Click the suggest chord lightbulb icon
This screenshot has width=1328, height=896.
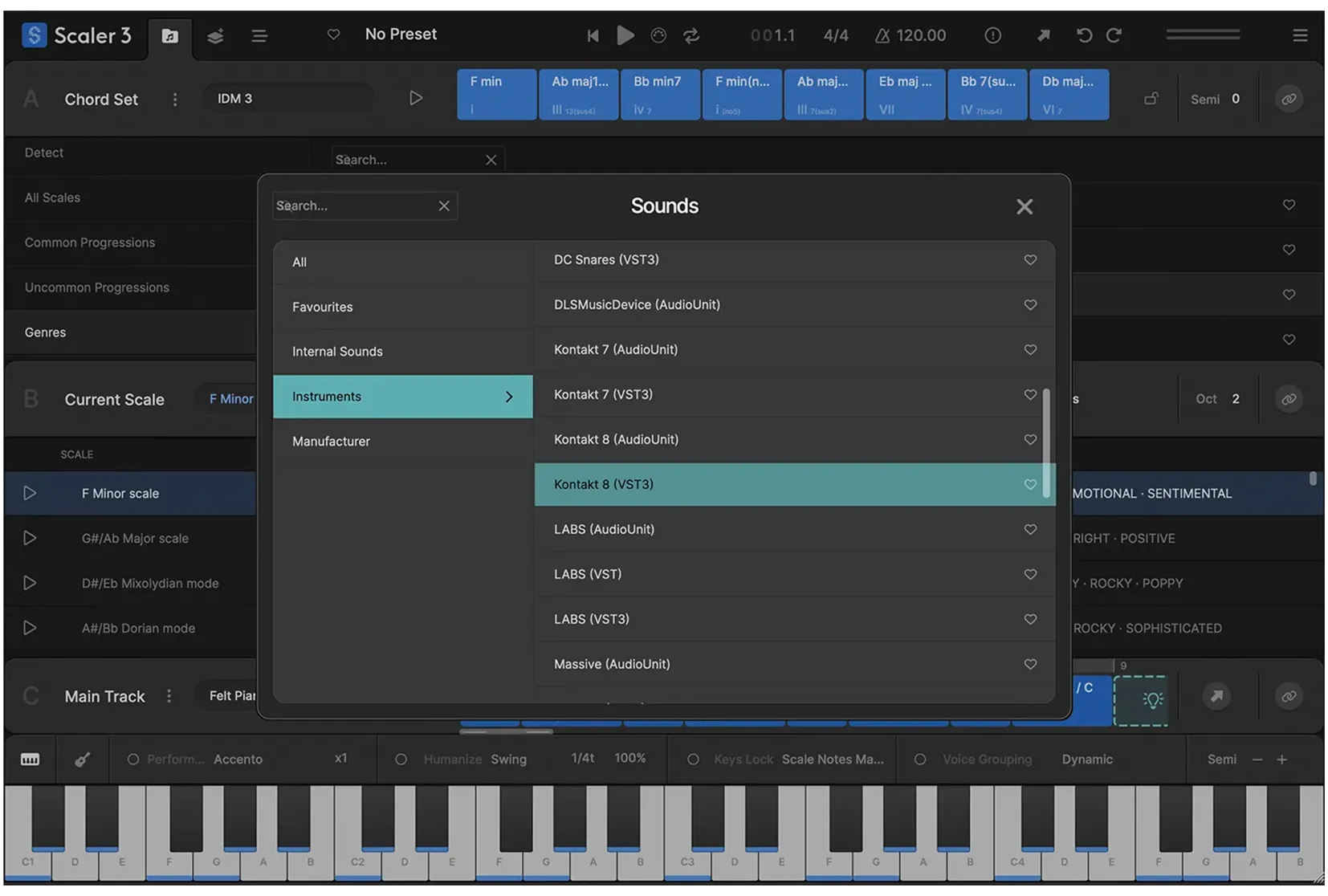click(1152, 700)
